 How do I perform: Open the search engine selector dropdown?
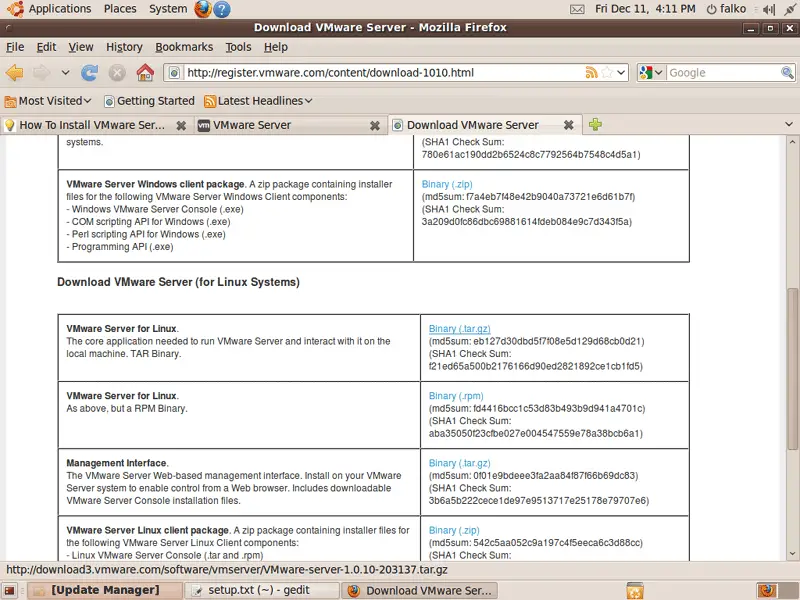[x=652, y=72]
